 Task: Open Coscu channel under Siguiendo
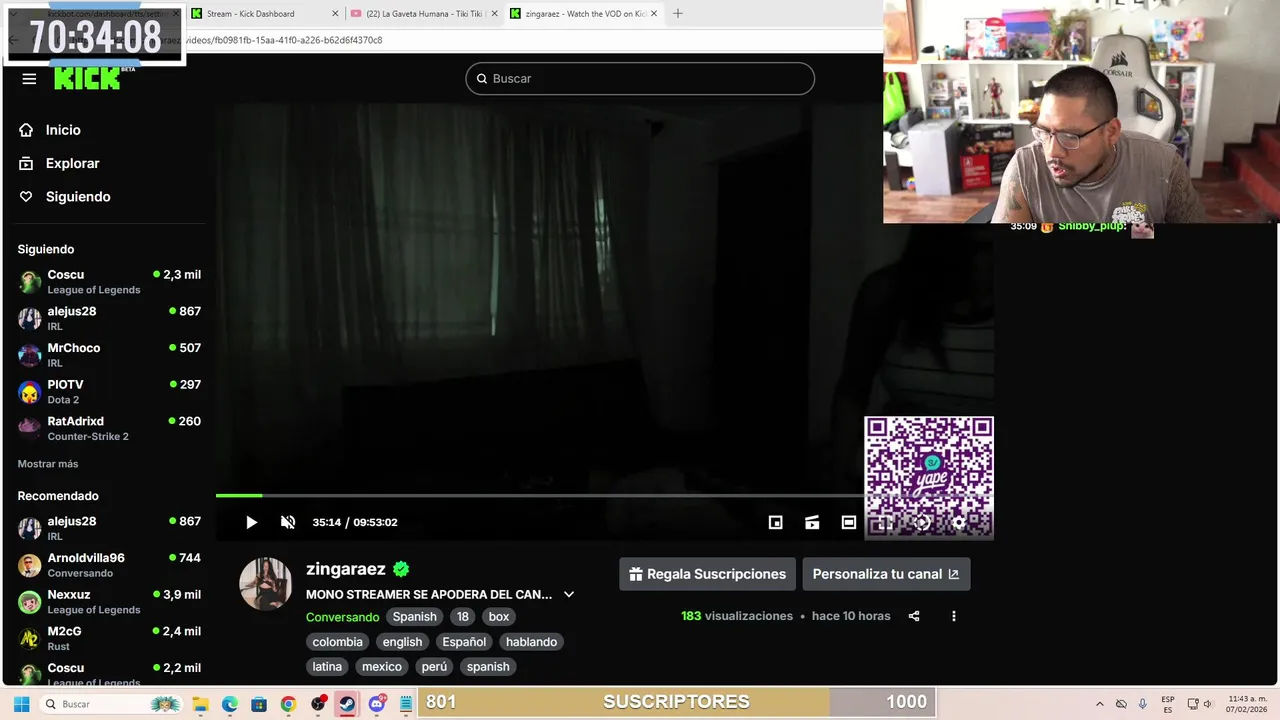[109, 282]
